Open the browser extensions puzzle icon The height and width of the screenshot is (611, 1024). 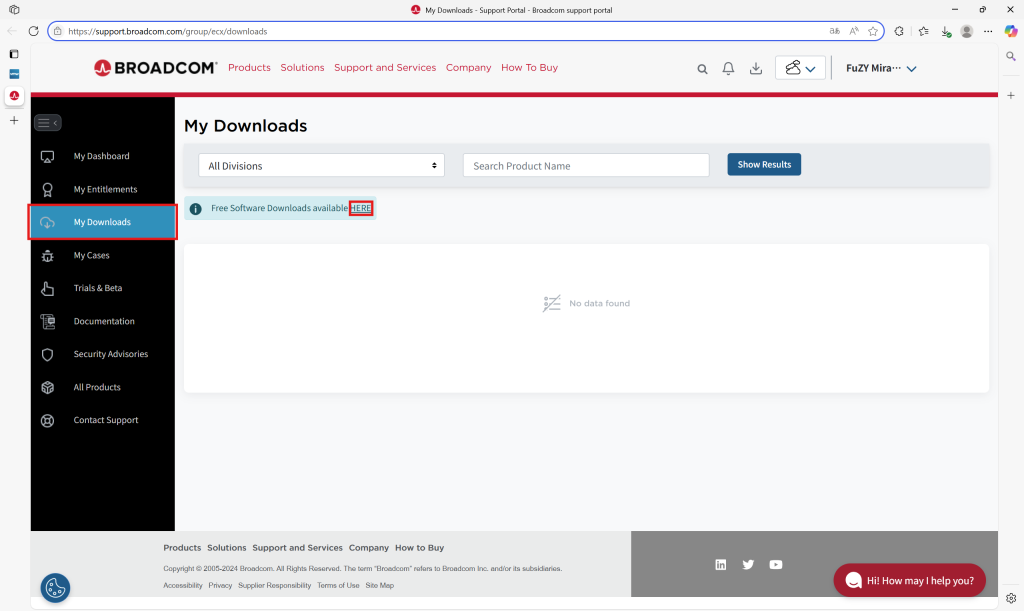(x=899, y=31)
